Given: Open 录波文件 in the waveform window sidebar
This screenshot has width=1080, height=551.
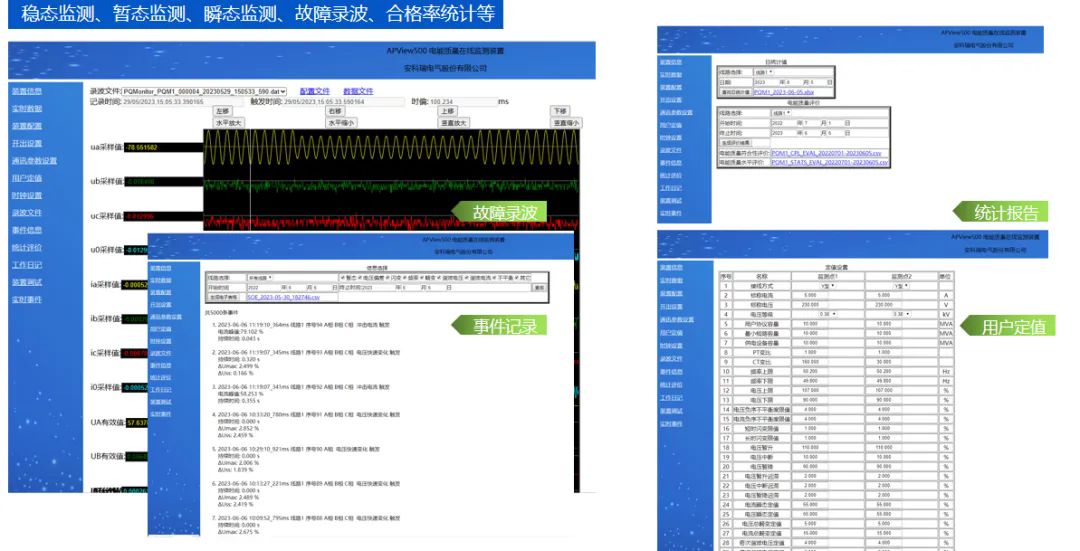Looking at the screenshot, I should click(27, 213).
